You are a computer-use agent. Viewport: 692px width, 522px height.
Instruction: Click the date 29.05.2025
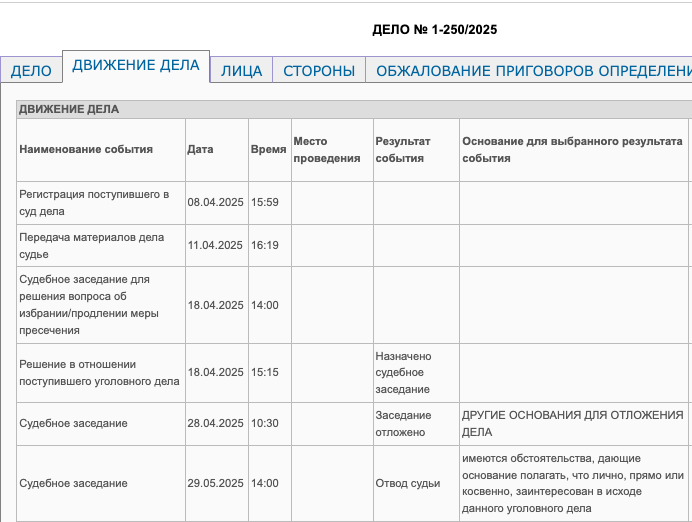tap(215, 483)
